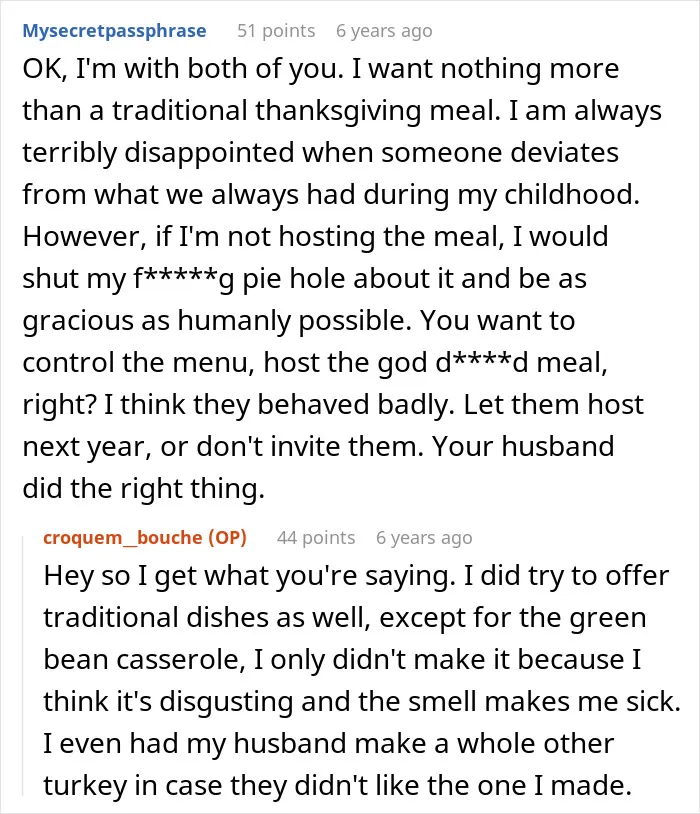Click the word "turkey" in the last line

tap(85, 786)
